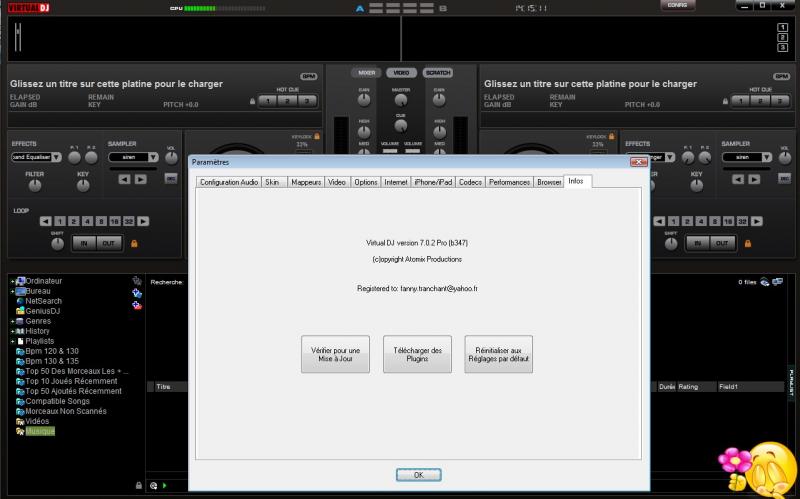Set left deck loop length to 4
This screenshot has height=499, width=800.
pyautogui.click(x=86, y=220)
